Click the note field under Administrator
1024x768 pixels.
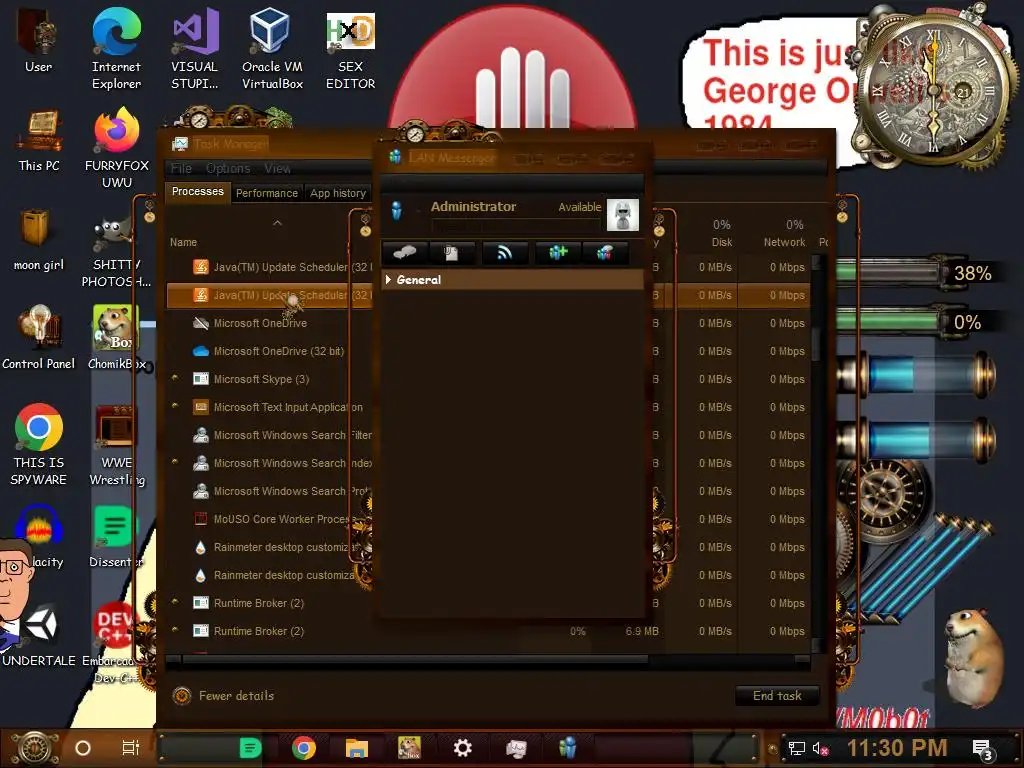515,226
